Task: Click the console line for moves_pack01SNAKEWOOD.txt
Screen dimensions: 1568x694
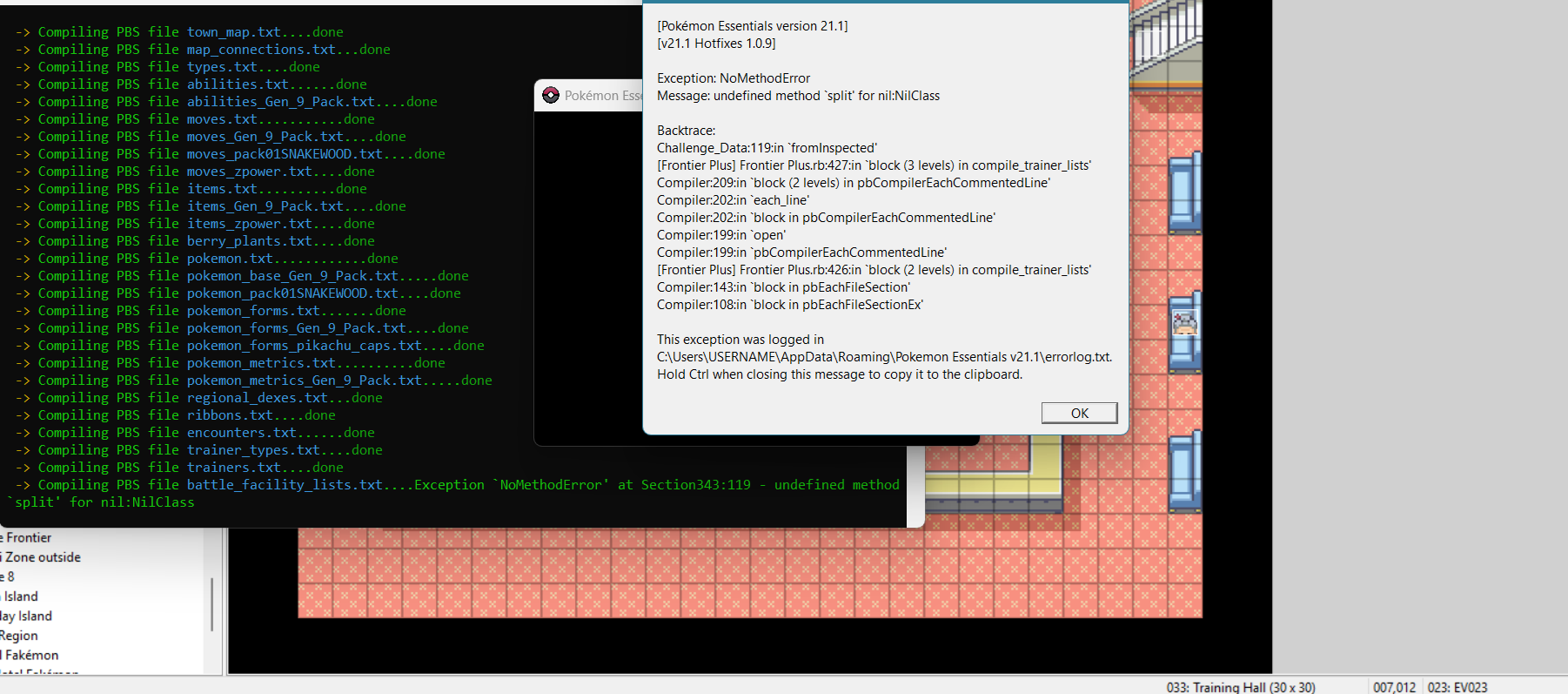Action: pos(231,154)
